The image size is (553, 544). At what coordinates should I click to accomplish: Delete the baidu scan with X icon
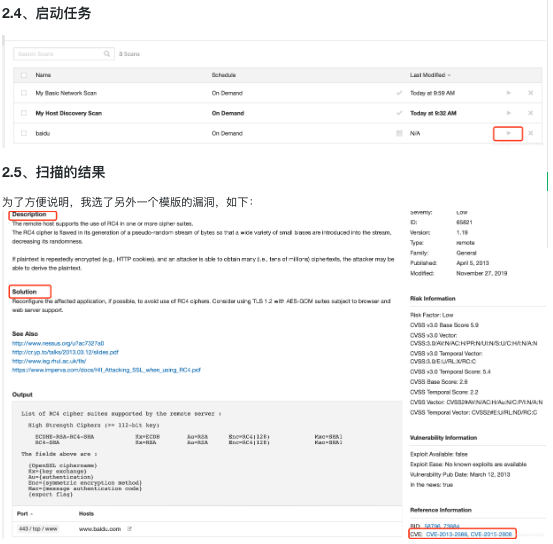click(530, 133)
